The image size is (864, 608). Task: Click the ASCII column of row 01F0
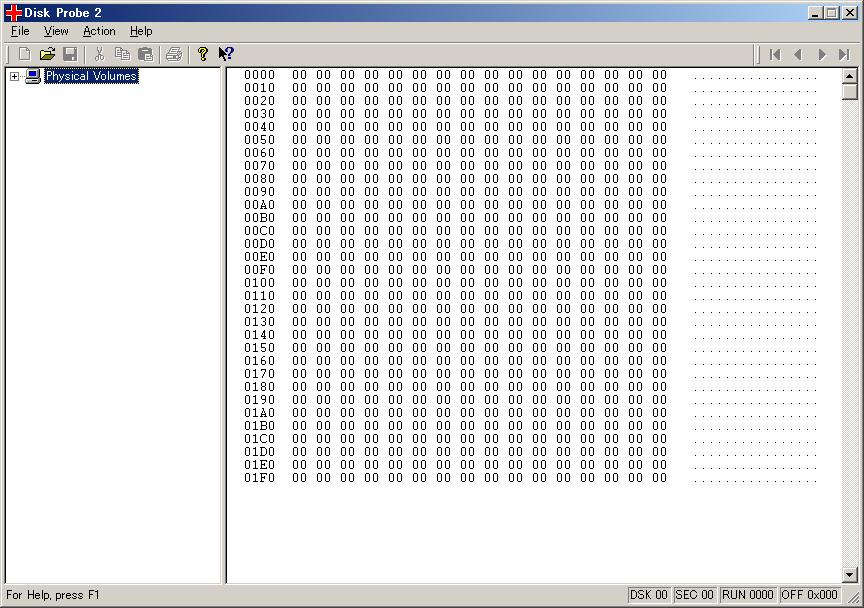(x=755, y=479)
